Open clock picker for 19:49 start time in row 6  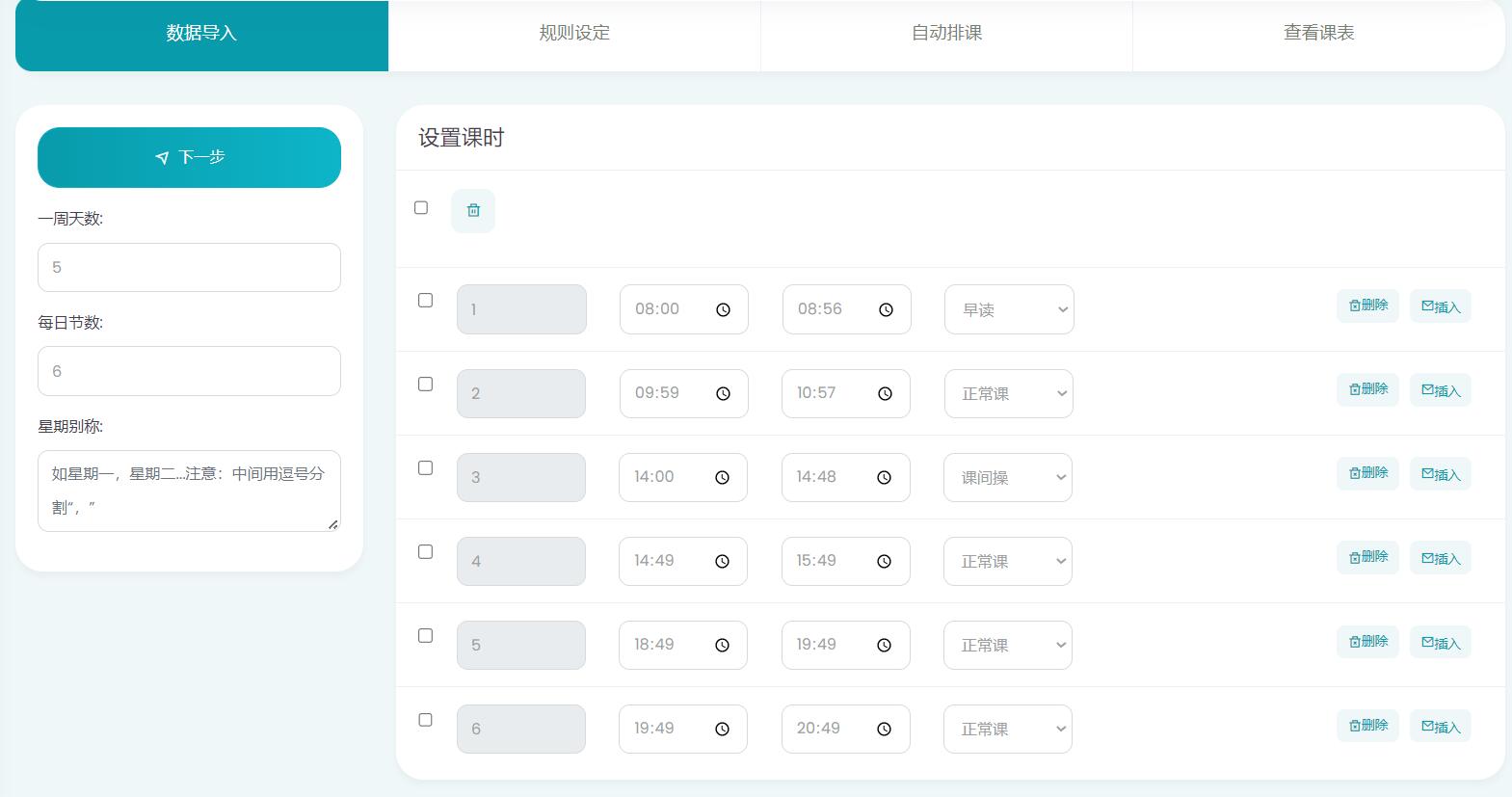coord(722,729)
